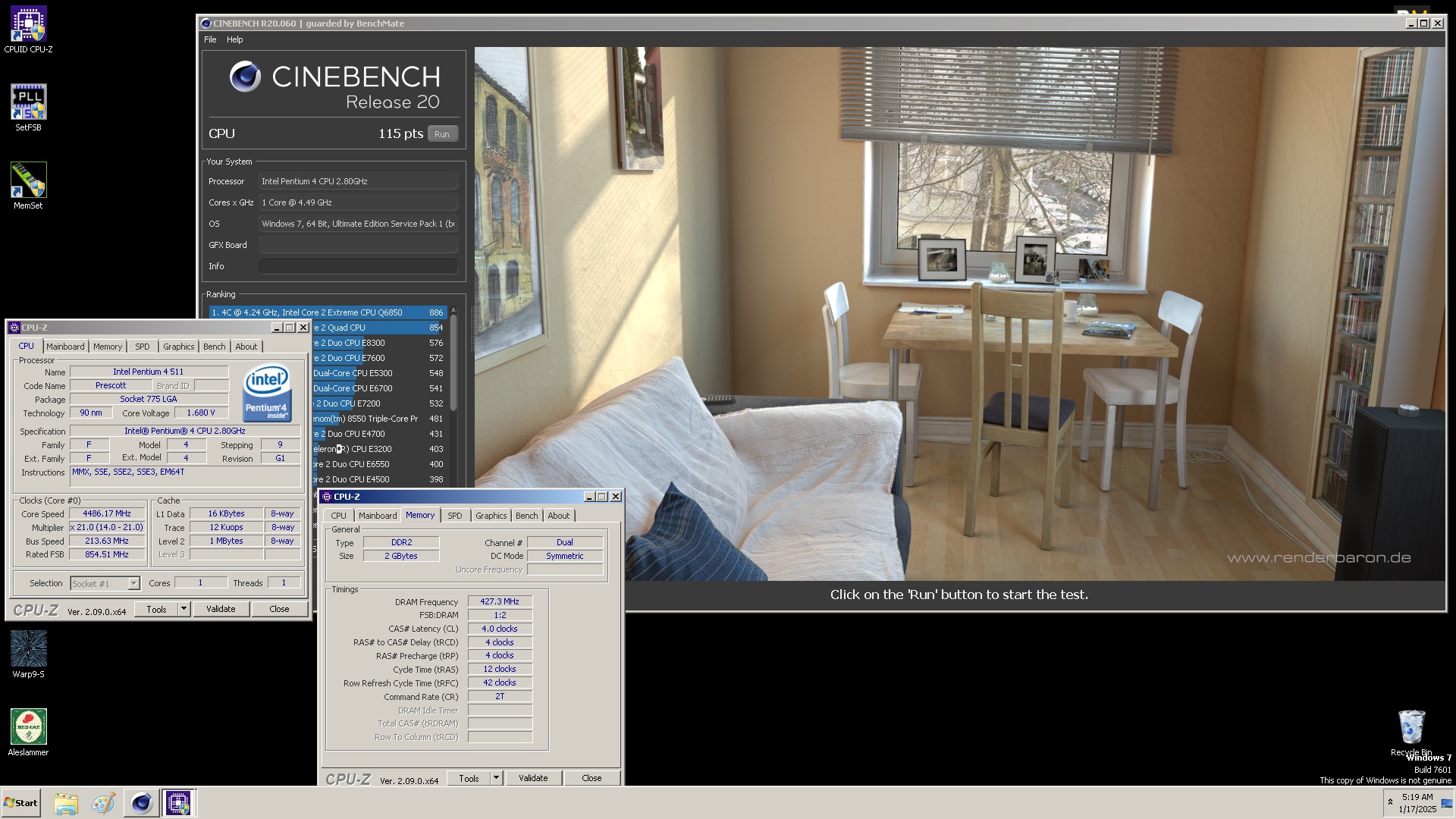Image resolution: width=1456 pixels, height=819 pixels.
Task: Click the Phenom 8550 Triple-Core ranking row
Action: tap(378, 419)
